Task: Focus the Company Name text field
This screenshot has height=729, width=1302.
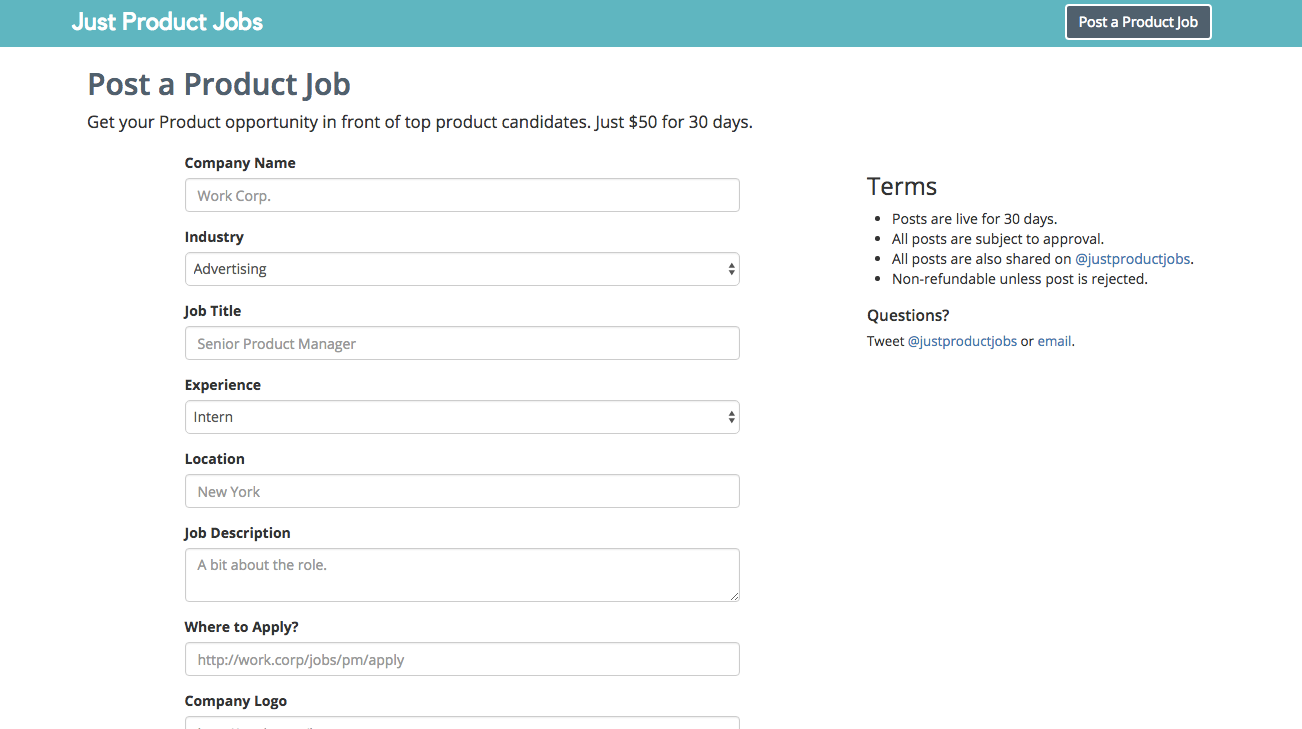Action: 462,195
